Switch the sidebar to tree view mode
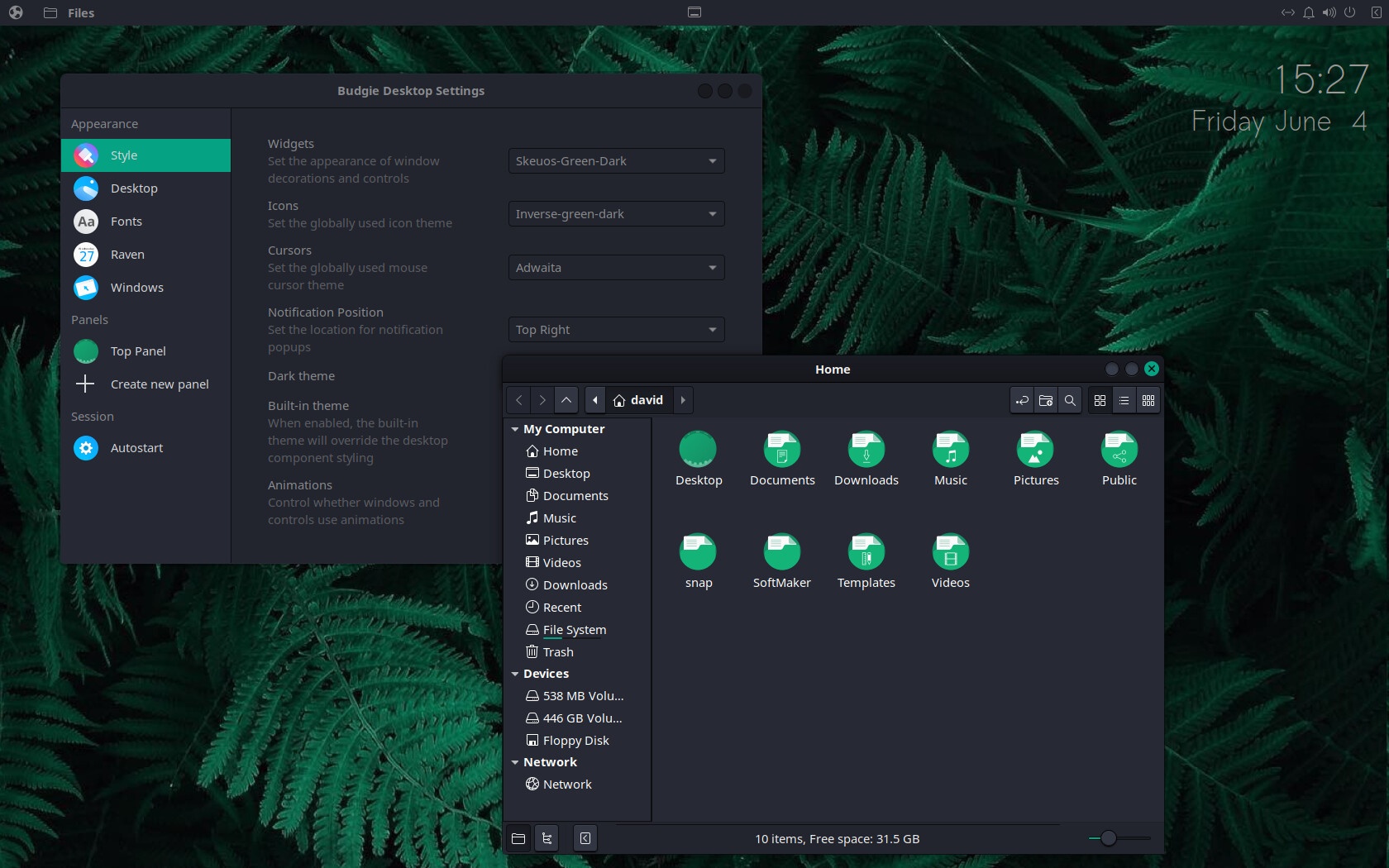1389x868 pixels. [x=547, y=837]
